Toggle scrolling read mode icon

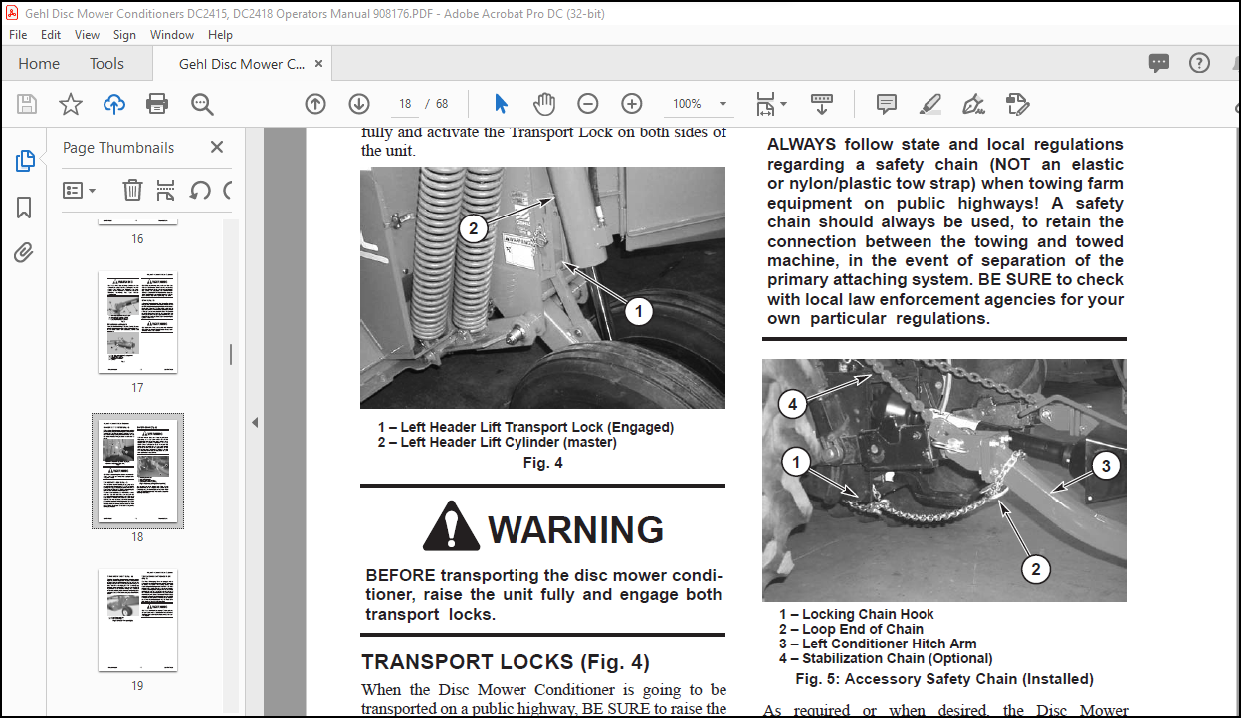pyautogui.click(x=822, y=104)
